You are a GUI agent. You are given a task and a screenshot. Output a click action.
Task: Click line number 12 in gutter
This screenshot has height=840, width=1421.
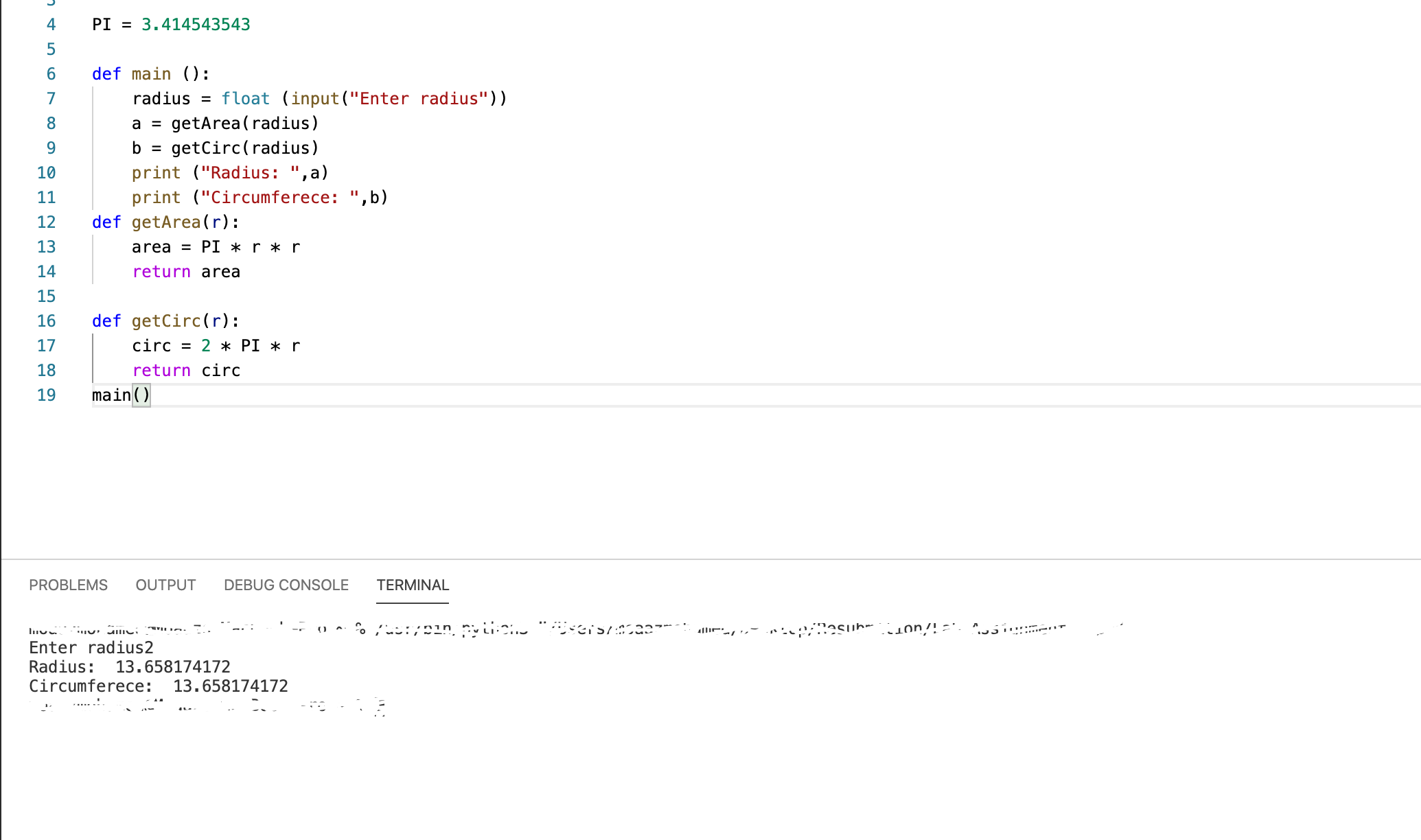[46, 222]
